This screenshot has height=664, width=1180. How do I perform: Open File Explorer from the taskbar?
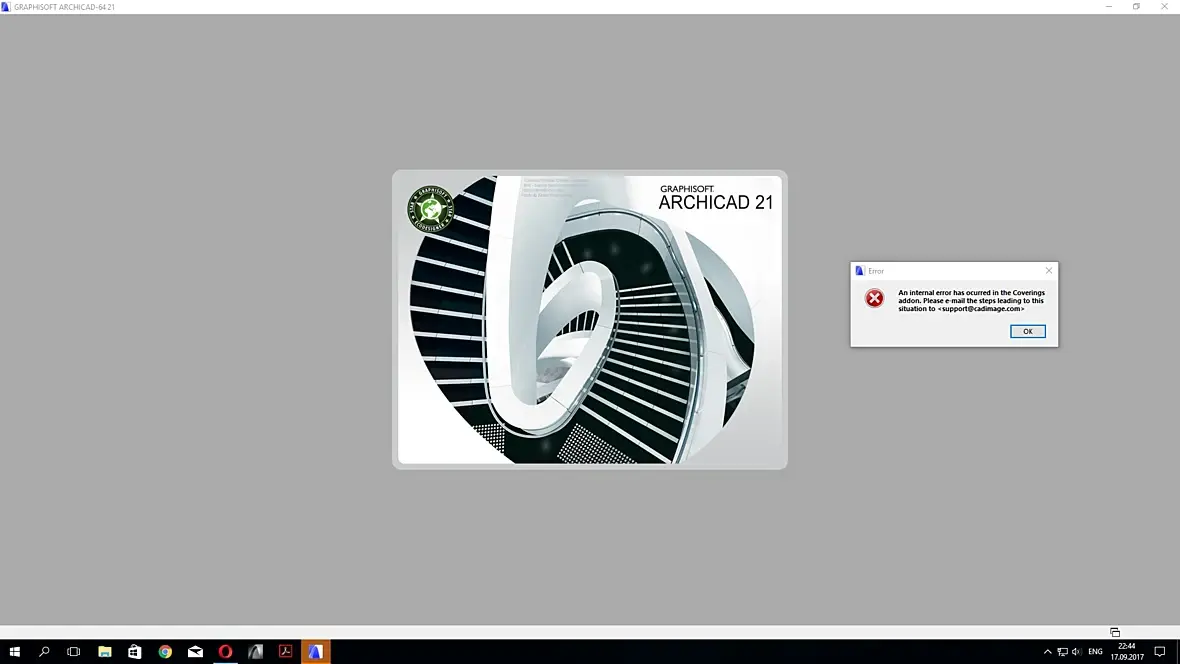pyautogui.click(x=105, y=651)
